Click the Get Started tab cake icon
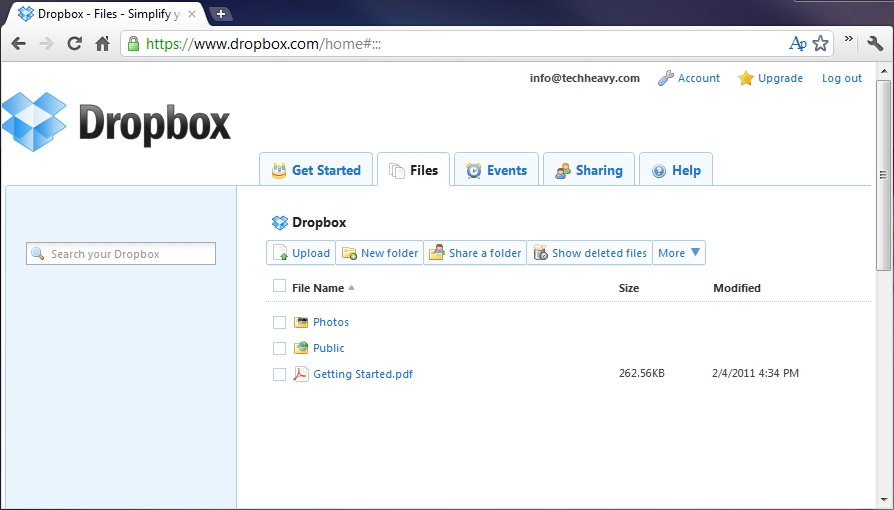The height and width of the screenshot is (510, 894). [x=279, y=171]
